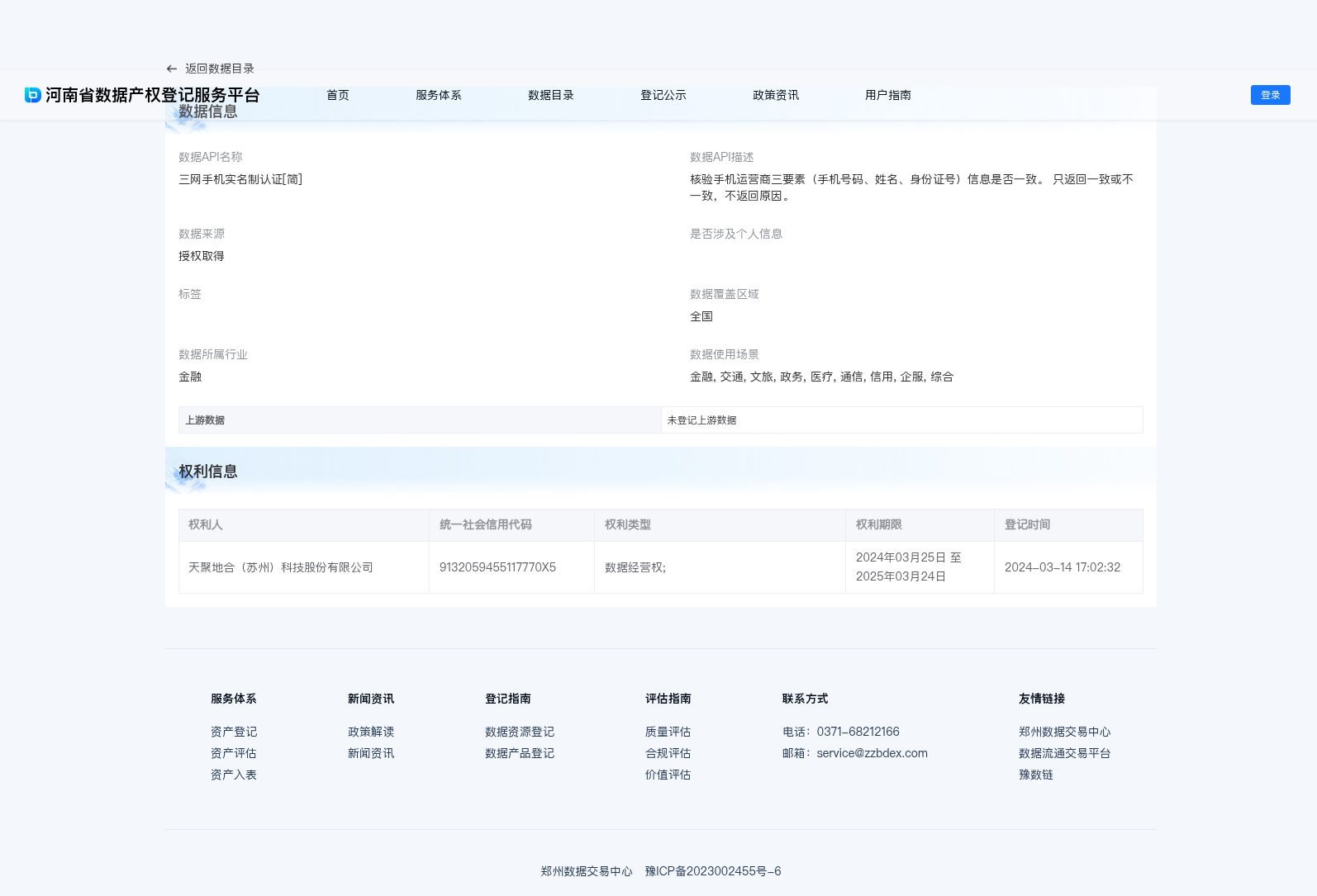Open footer link 资产登记

pos(234,732)
